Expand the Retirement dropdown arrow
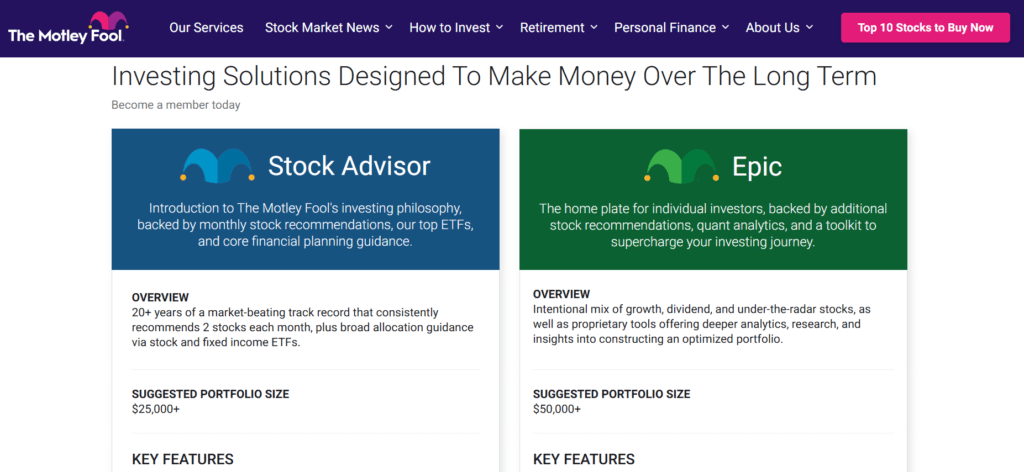The image size is (1024, 472). click(594, 27)
